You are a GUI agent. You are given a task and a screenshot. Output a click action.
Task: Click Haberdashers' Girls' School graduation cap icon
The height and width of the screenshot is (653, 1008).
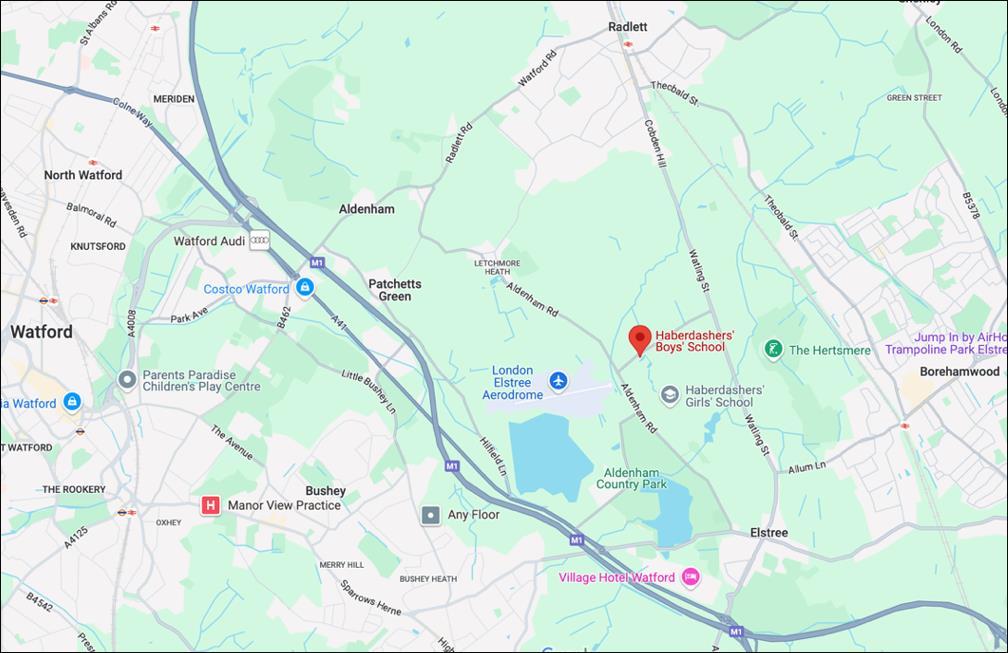(x=669, y=395)
